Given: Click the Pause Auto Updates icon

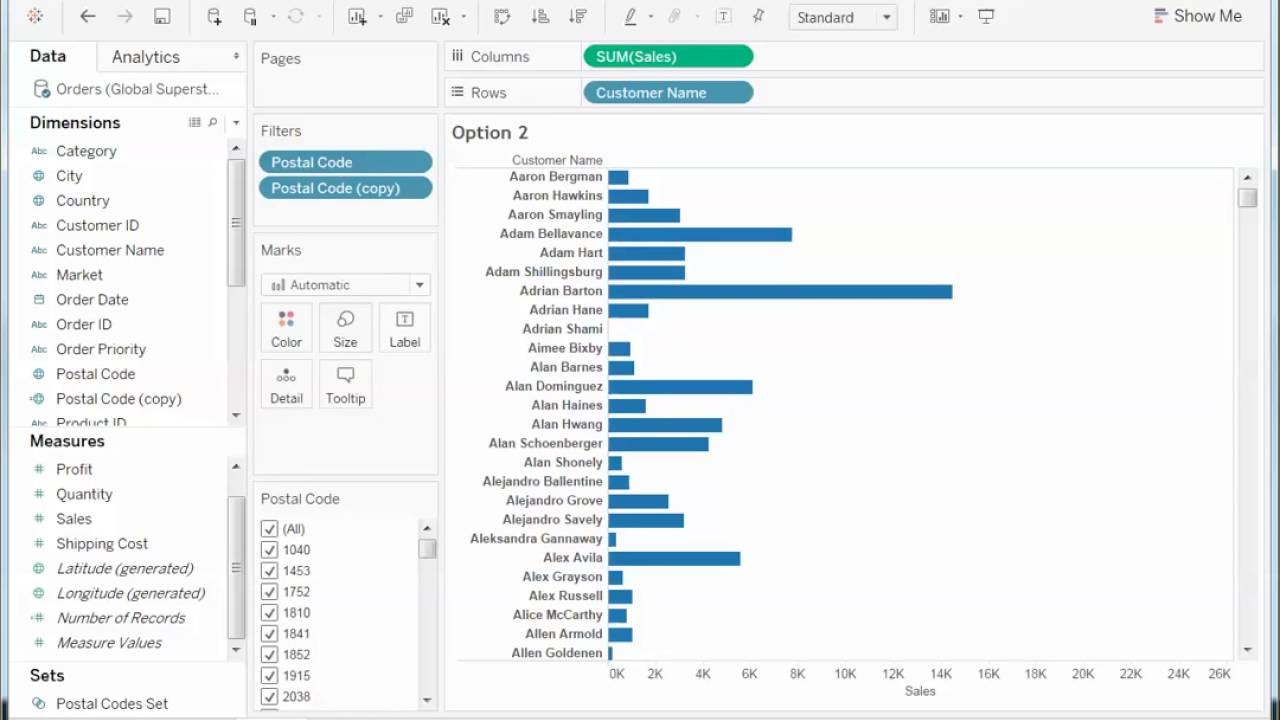Looking at the screenshot, I should point(251,16).
